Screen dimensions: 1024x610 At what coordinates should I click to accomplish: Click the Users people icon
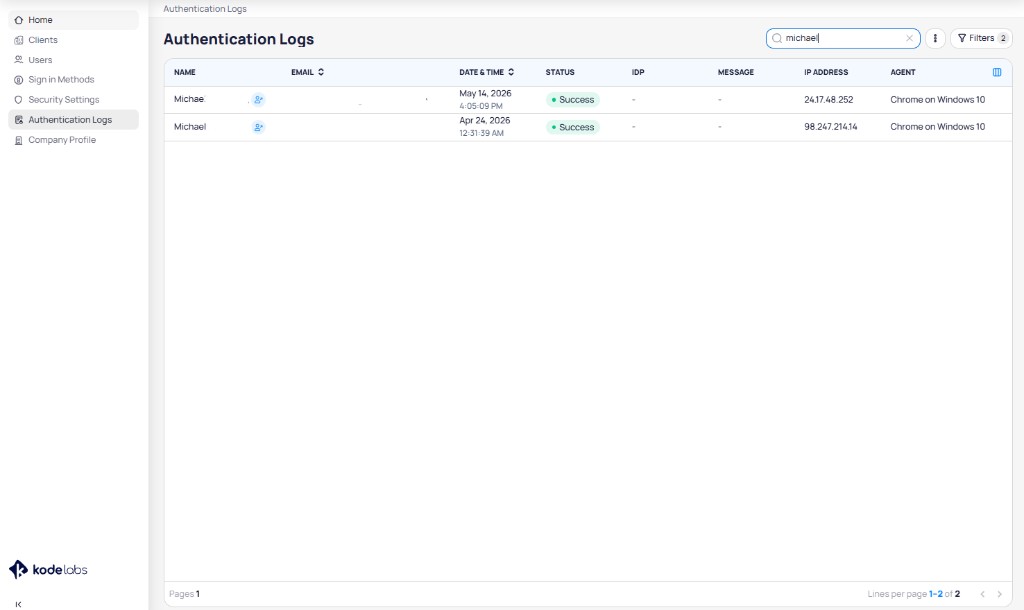pyautogui.click(x=18, y=59)
